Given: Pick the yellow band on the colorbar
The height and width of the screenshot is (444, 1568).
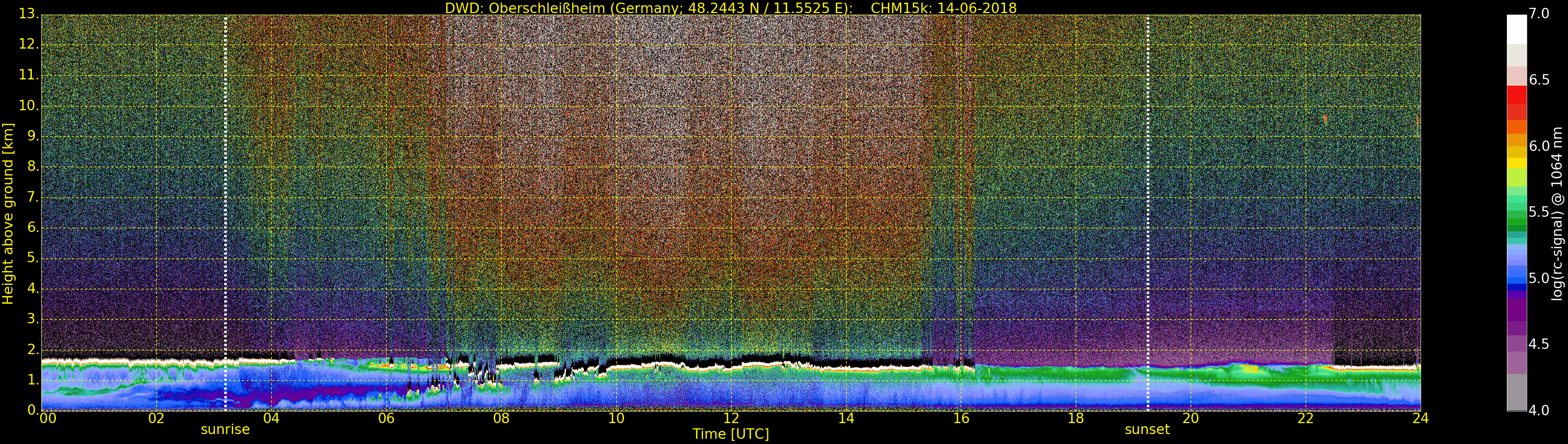Looking at the screenshot, I should coord(1516,163).
